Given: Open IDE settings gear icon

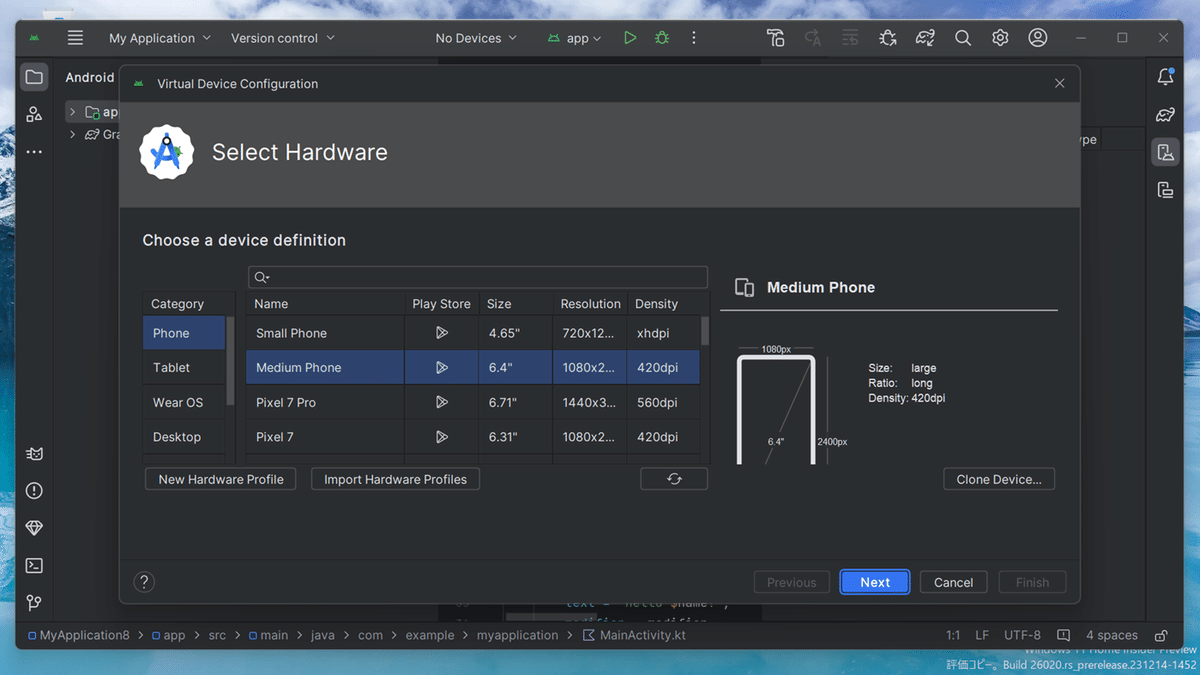Looking at the screenshot, I should click(1000, 38).
